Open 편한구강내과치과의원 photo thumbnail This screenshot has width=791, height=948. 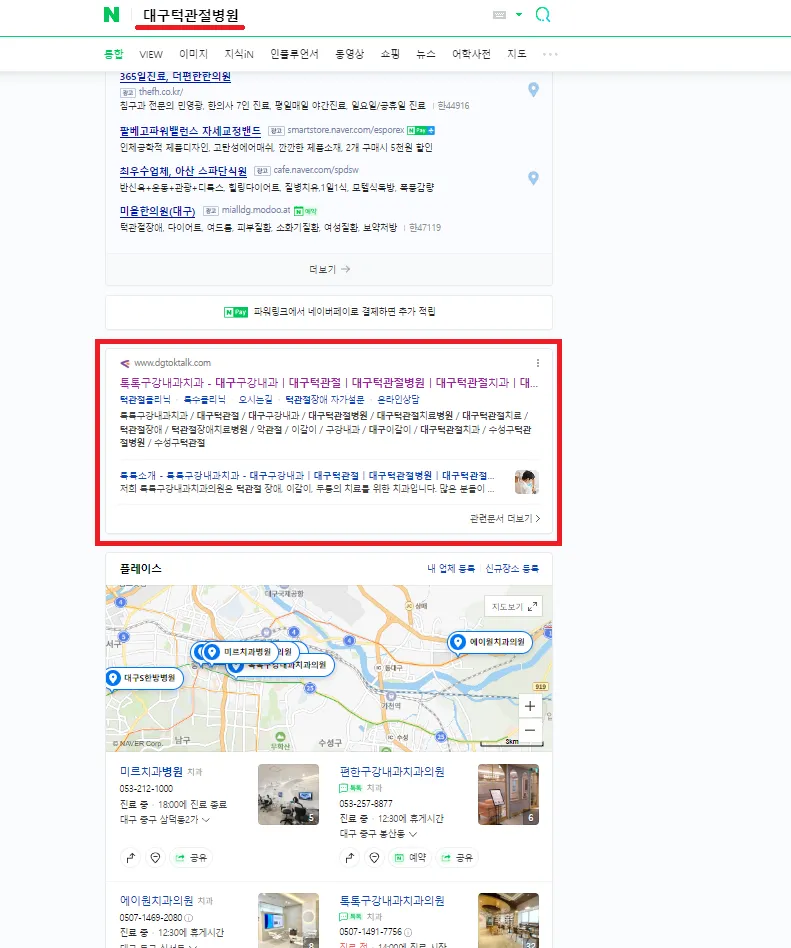point(509,794)
